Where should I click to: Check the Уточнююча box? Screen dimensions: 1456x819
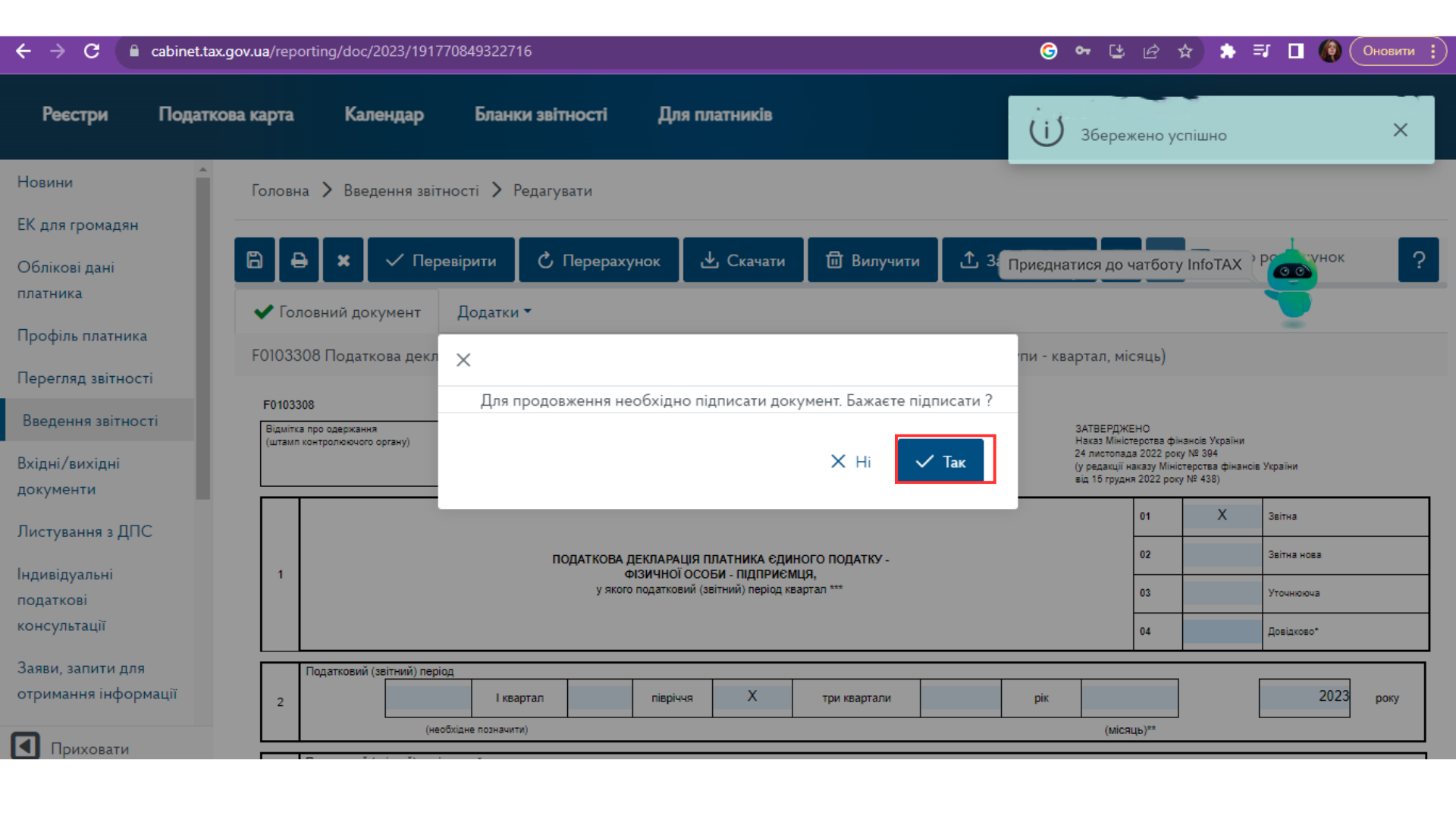(1222, 592)
